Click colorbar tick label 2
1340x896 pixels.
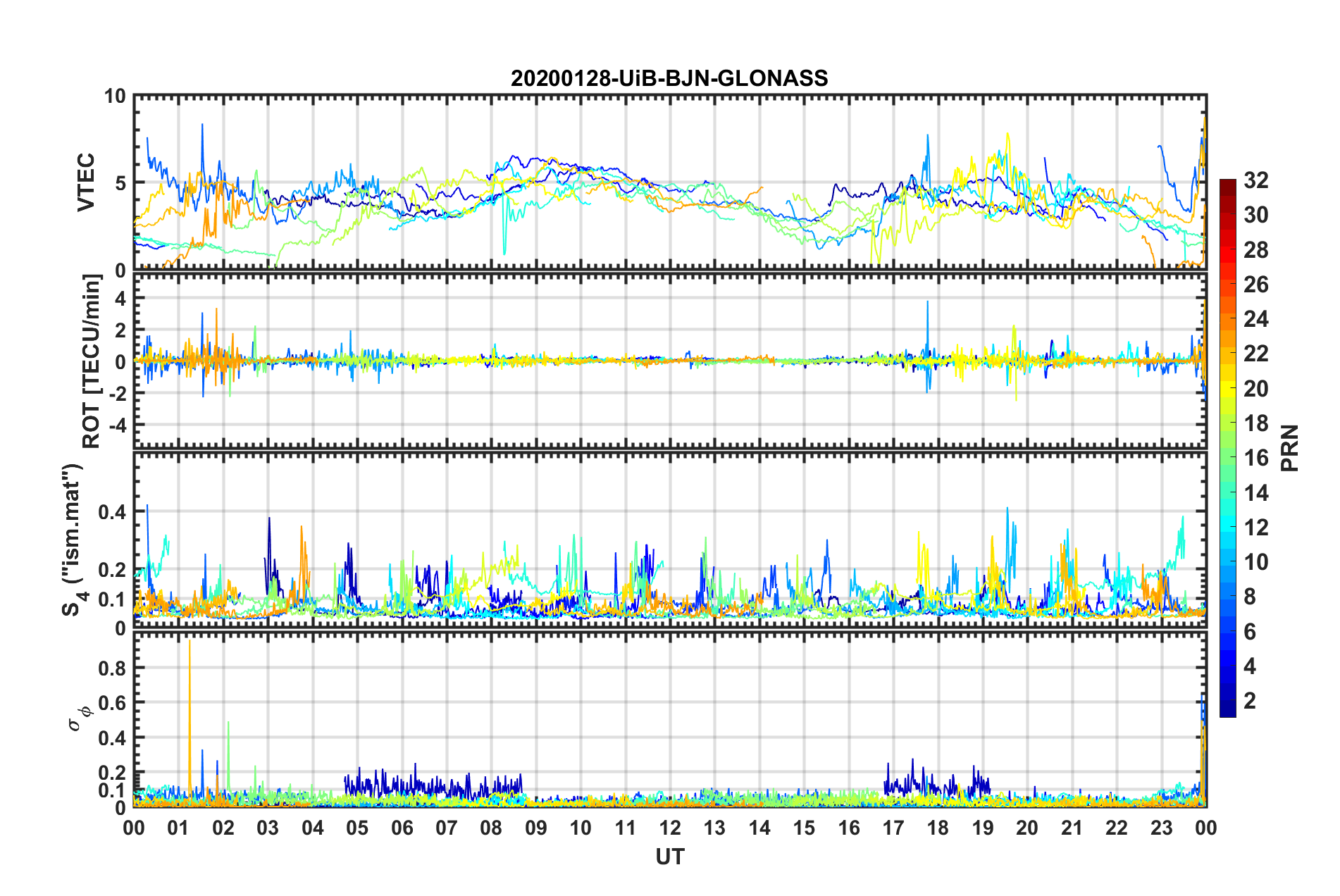[x=1249, y=701]
